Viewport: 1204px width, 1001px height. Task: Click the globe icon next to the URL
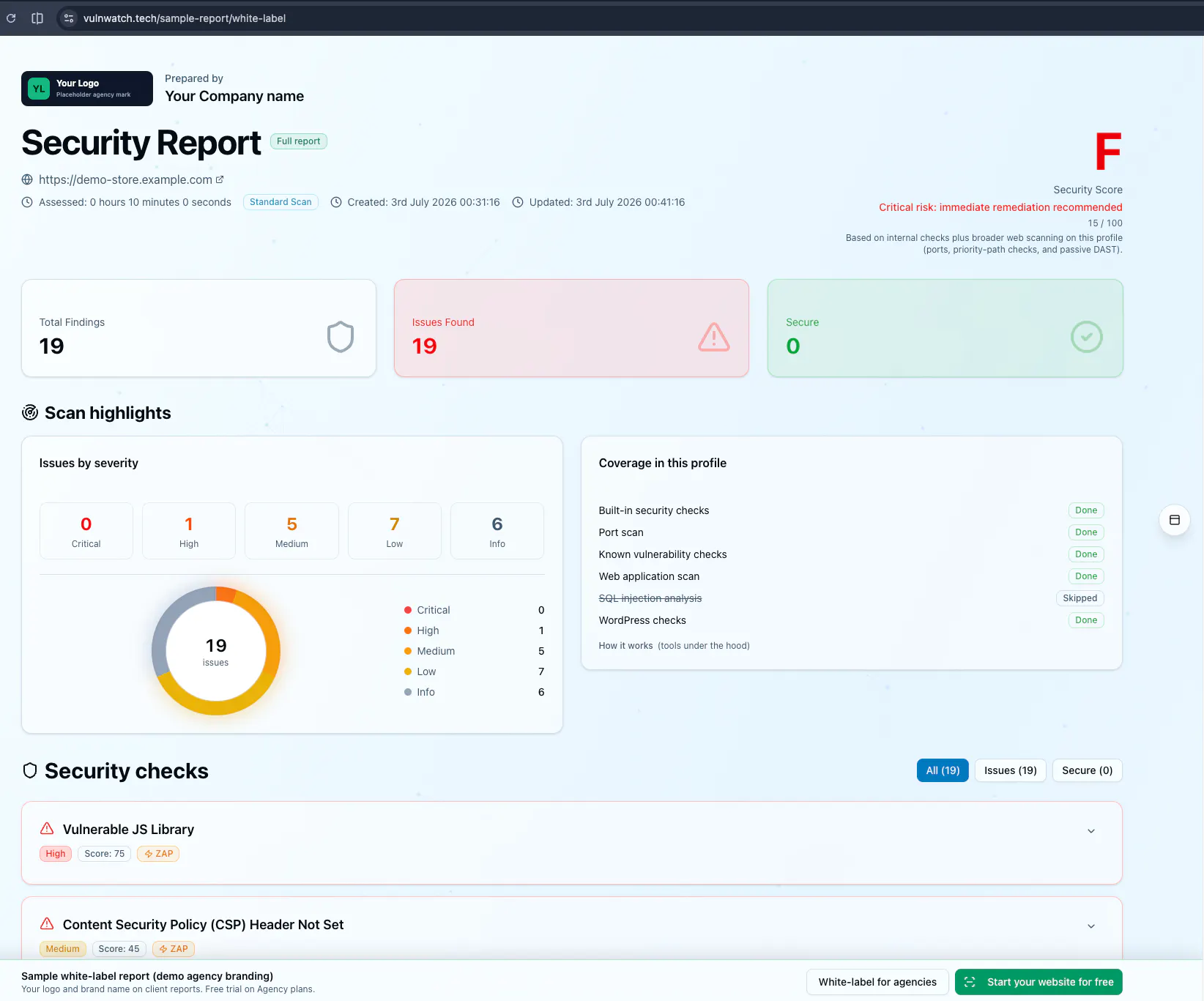pos(27,179)
